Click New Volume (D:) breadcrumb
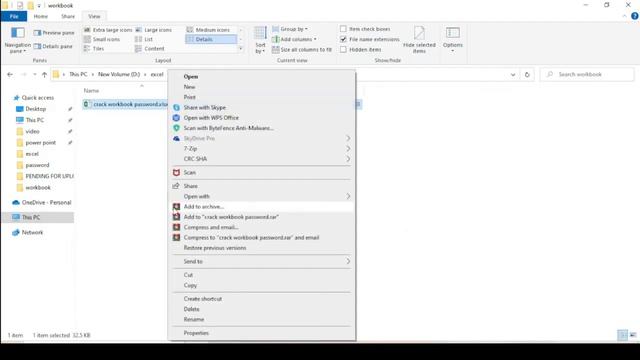This screenshot has height=360, width=640. tap(119, 74)
